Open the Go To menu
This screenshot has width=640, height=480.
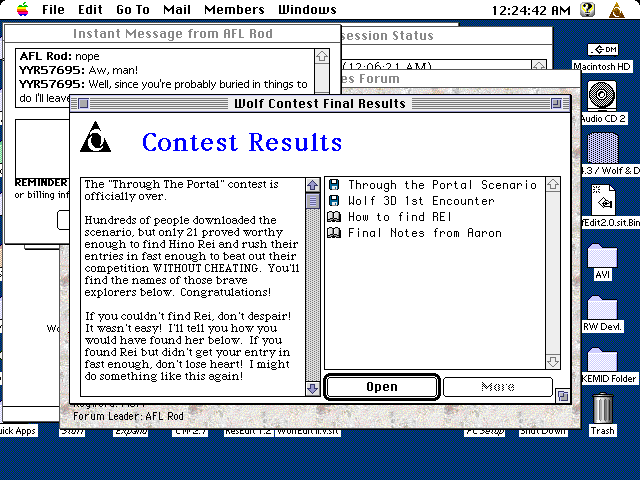133,9
